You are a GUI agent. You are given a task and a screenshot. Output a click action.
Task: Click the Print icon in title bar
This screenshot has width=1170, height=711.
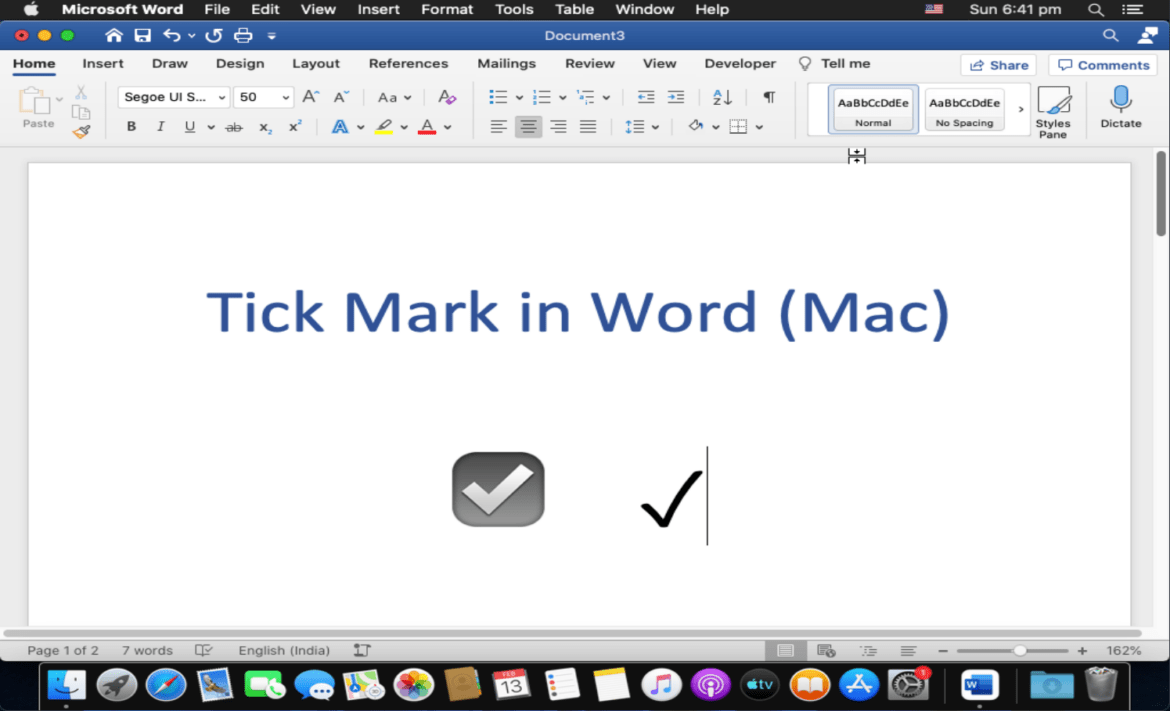[242, 36]
